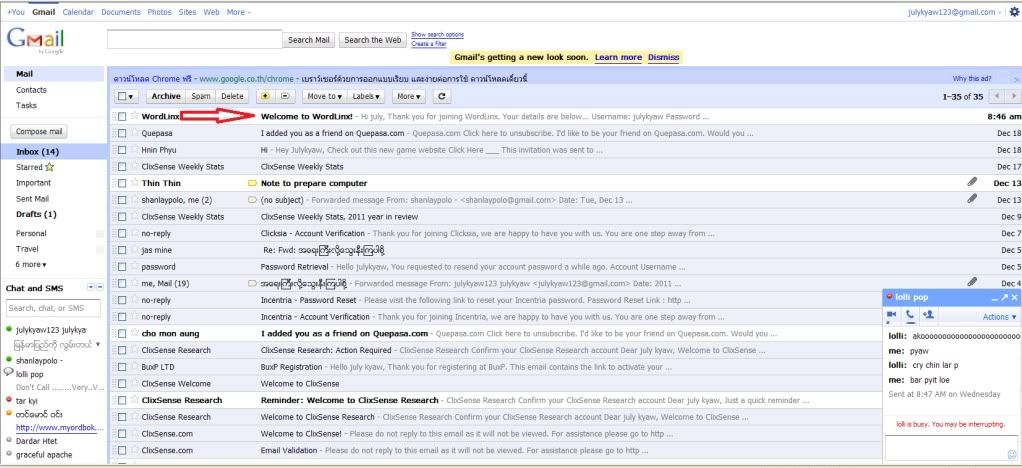Open Sent Mail folder
Screen dimensions: 1022x468
point(33,199)
